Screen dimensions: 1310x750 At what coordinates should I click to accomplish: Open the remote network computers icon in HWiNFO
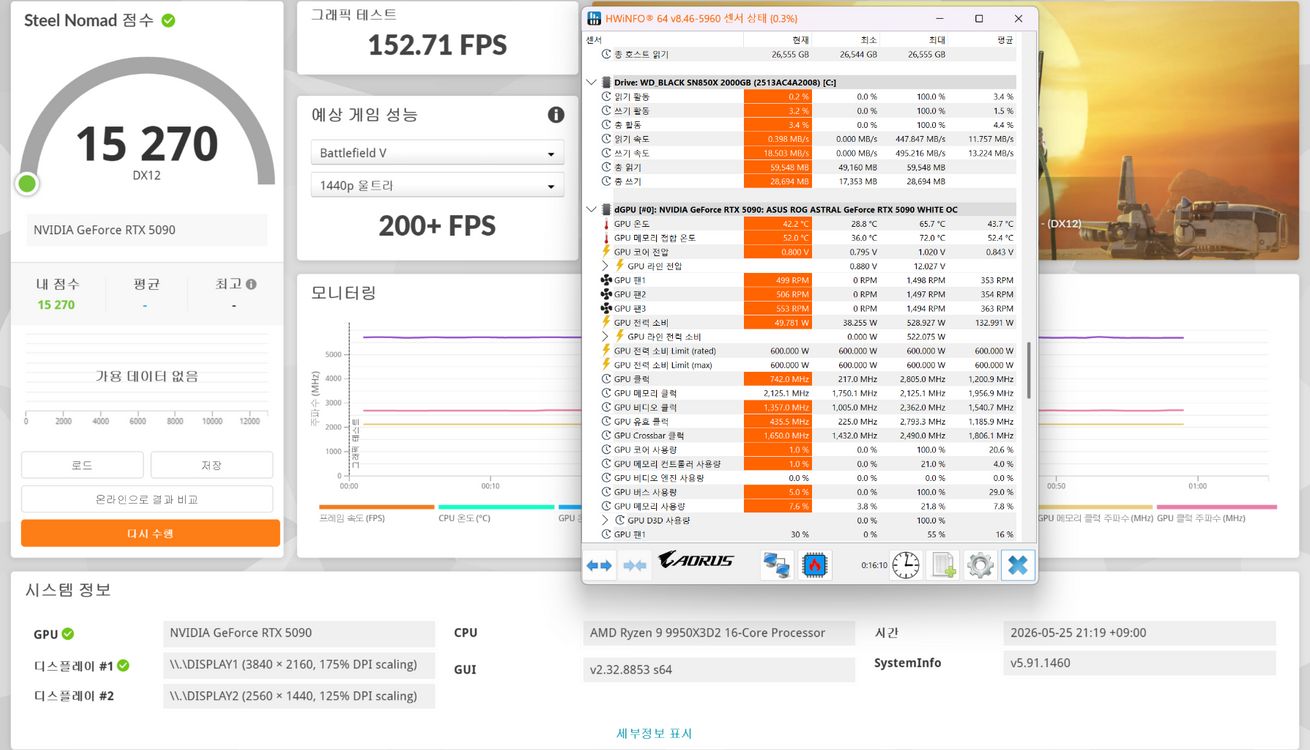[777, 565]
